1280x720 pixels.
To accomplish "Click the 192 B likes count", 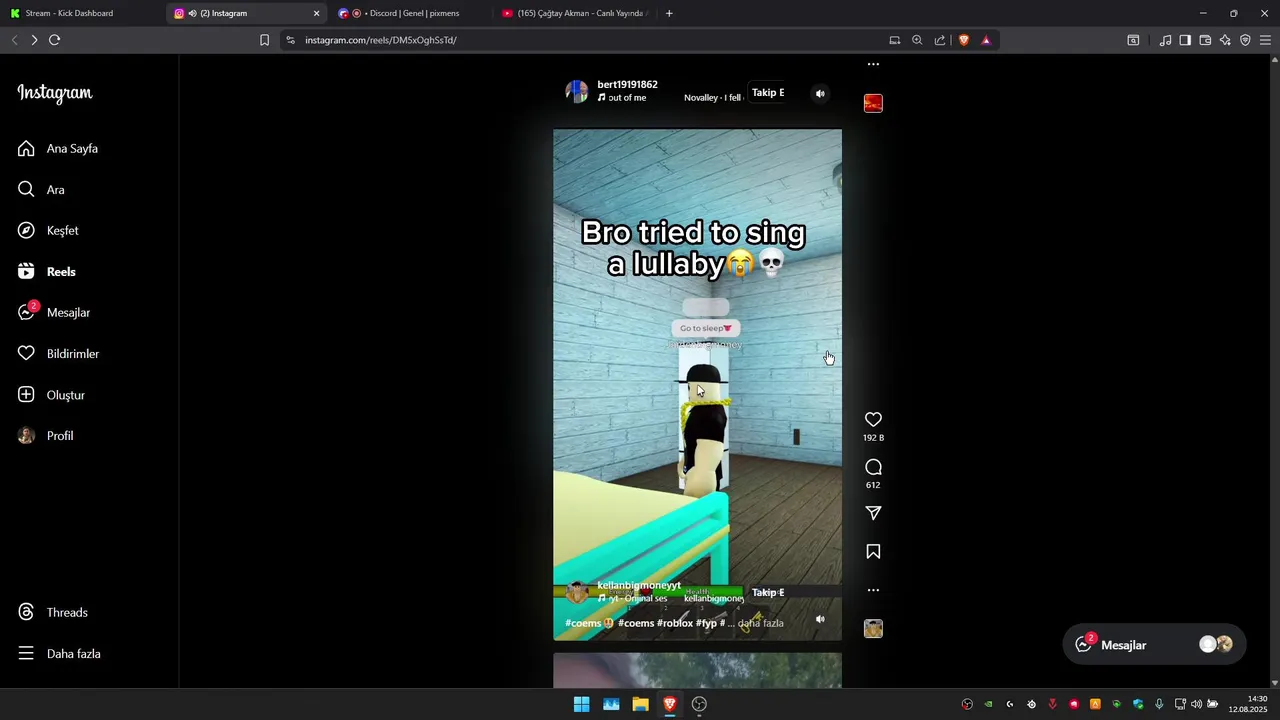I will (873, 438).
